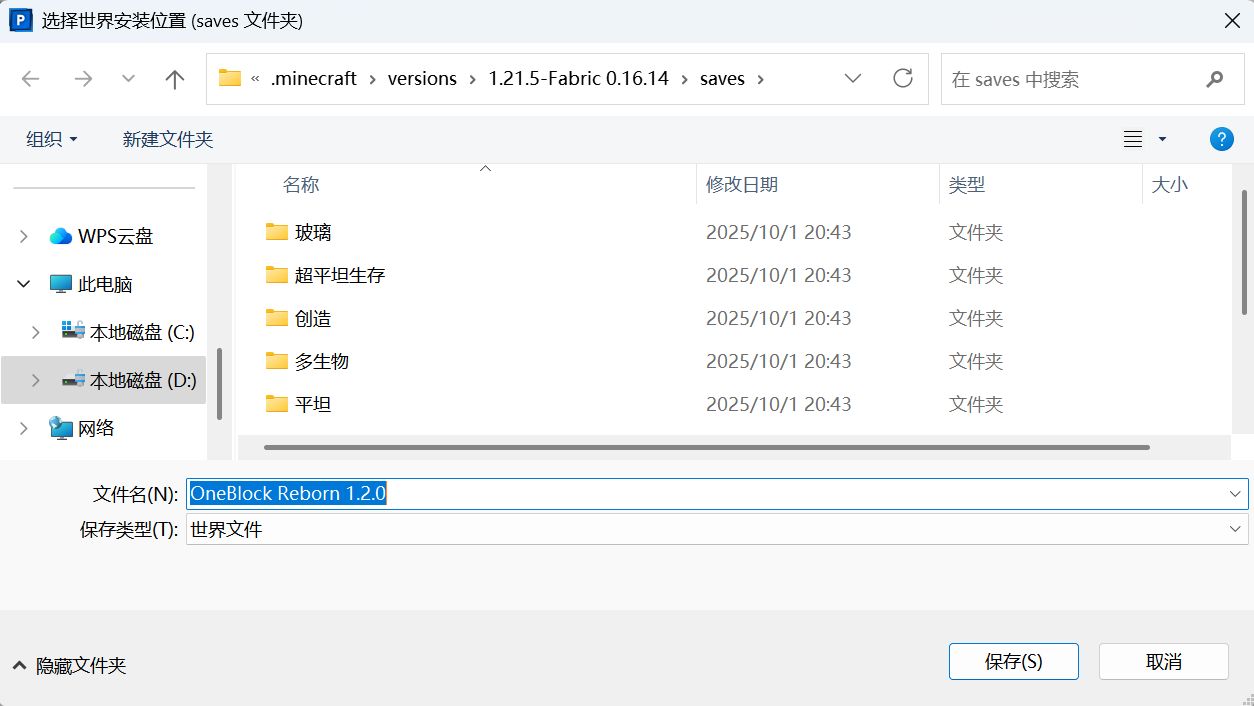This screenshot has width=1254, height=706.
Task: Navigate to 1.21.5-Fabric 0.16.14 breadcrumb
Action: [x=578, y=78]
